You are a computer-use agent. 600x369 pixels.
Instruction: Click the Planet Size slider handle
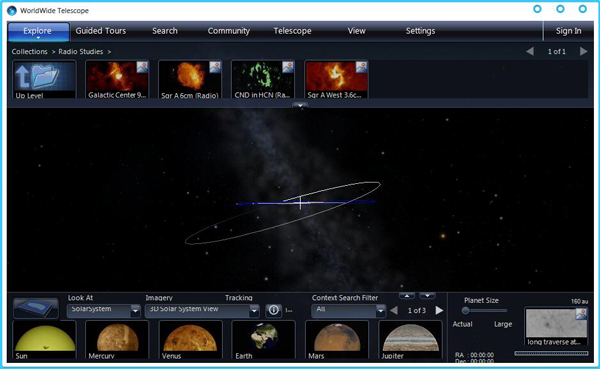click(465, 310)
